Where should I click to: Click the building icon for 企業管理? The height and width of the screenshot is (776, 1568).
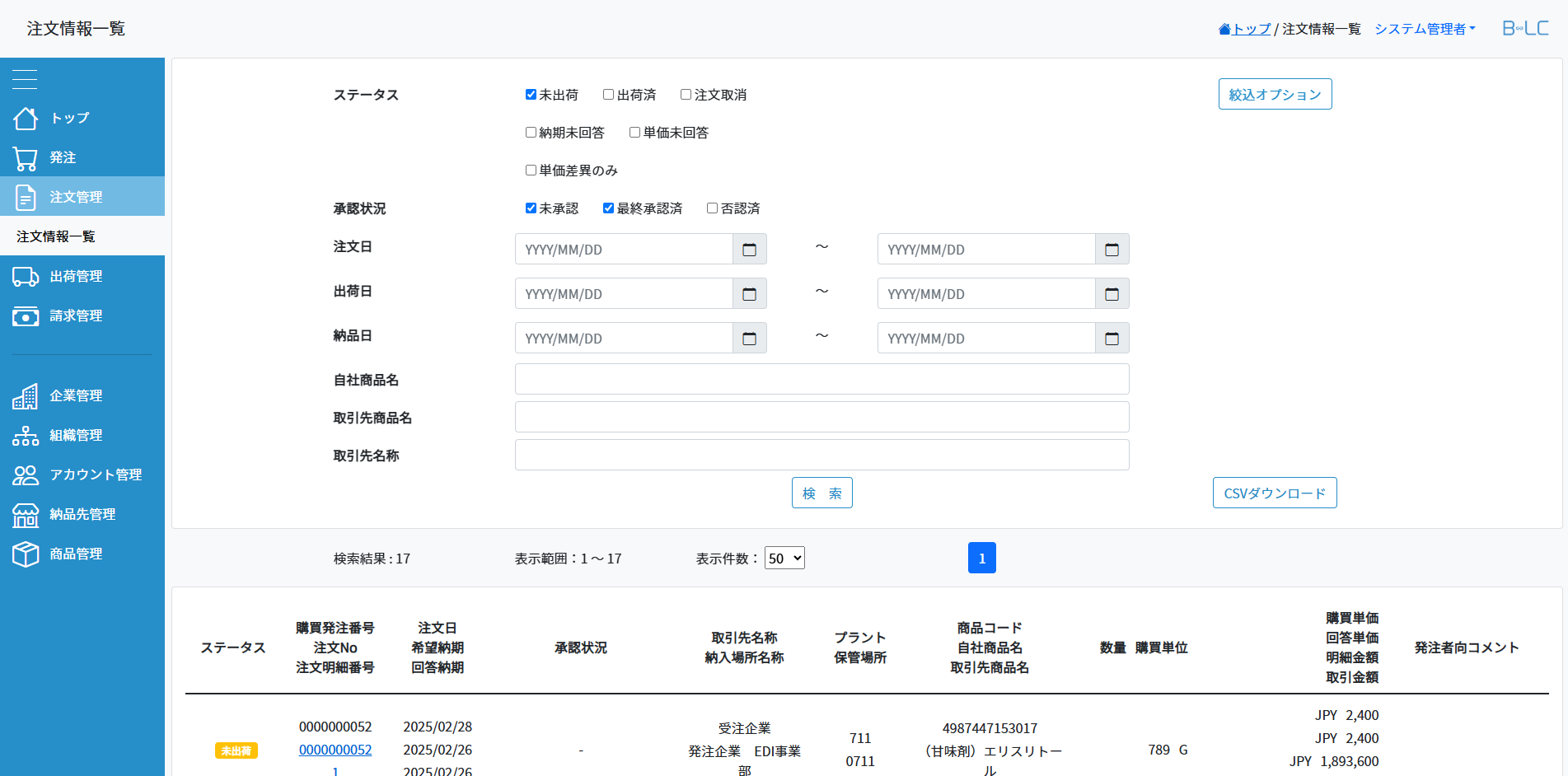tap(26, 396)
